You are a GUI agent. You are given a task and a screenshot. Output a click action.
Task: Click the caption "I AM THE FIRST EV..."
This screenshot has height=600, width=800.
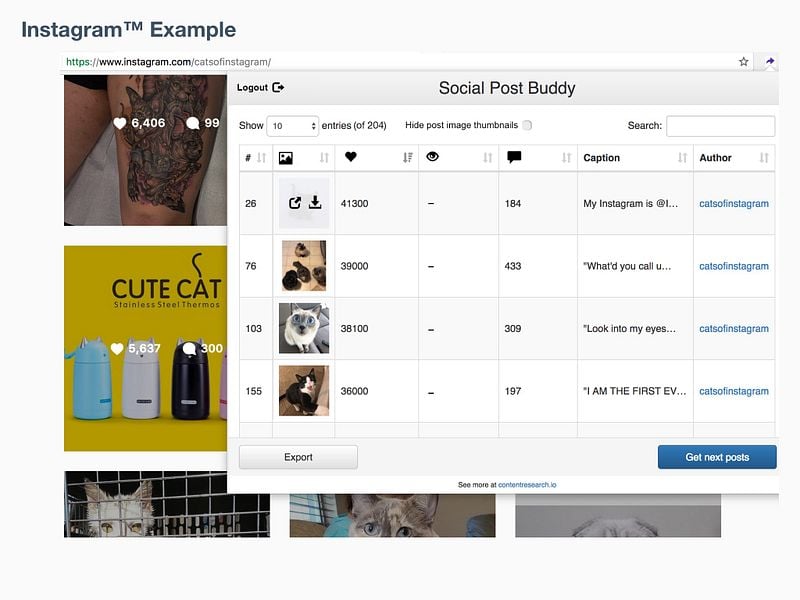coord(635,391)
